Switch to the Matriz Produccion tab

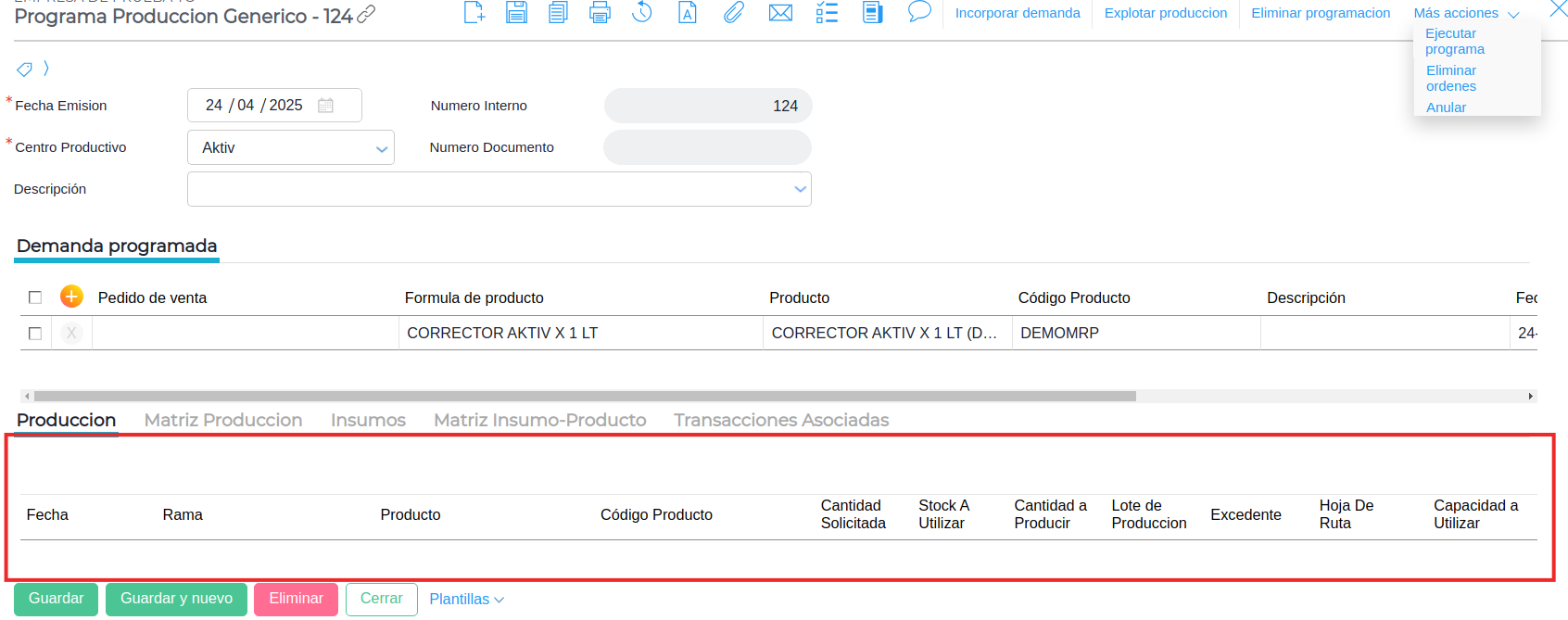click(223, 420)
